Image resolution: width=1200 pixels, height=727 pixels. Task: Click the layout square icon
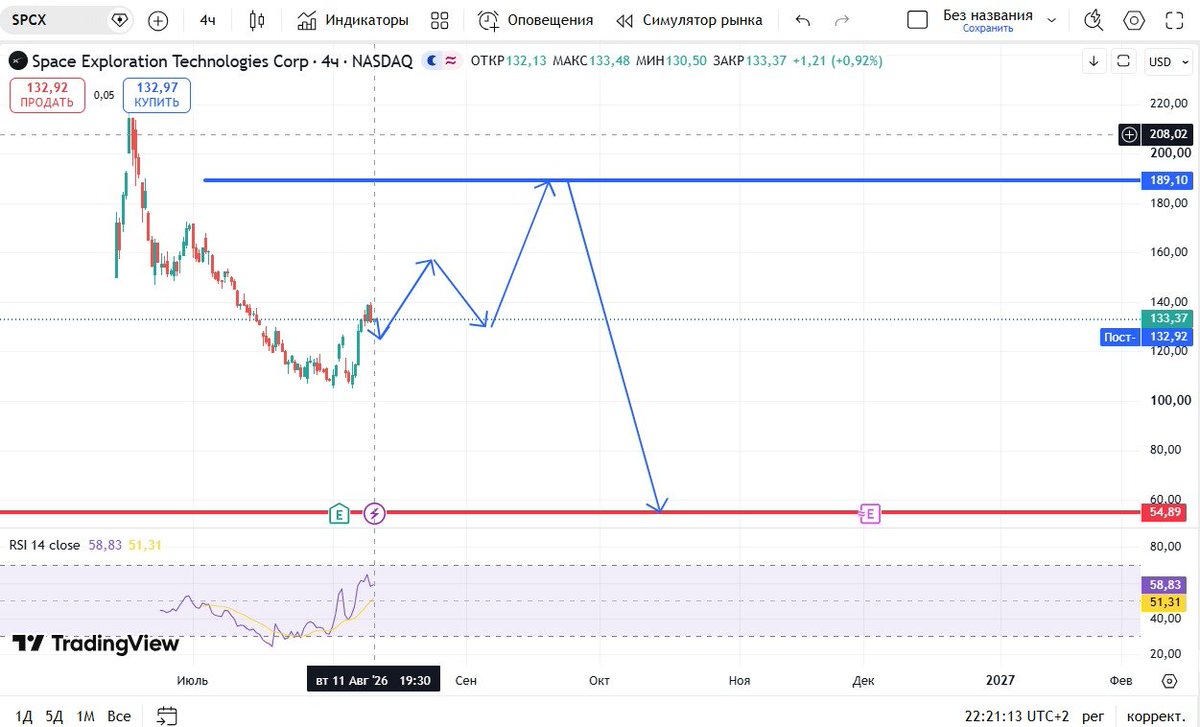point(917,20)
